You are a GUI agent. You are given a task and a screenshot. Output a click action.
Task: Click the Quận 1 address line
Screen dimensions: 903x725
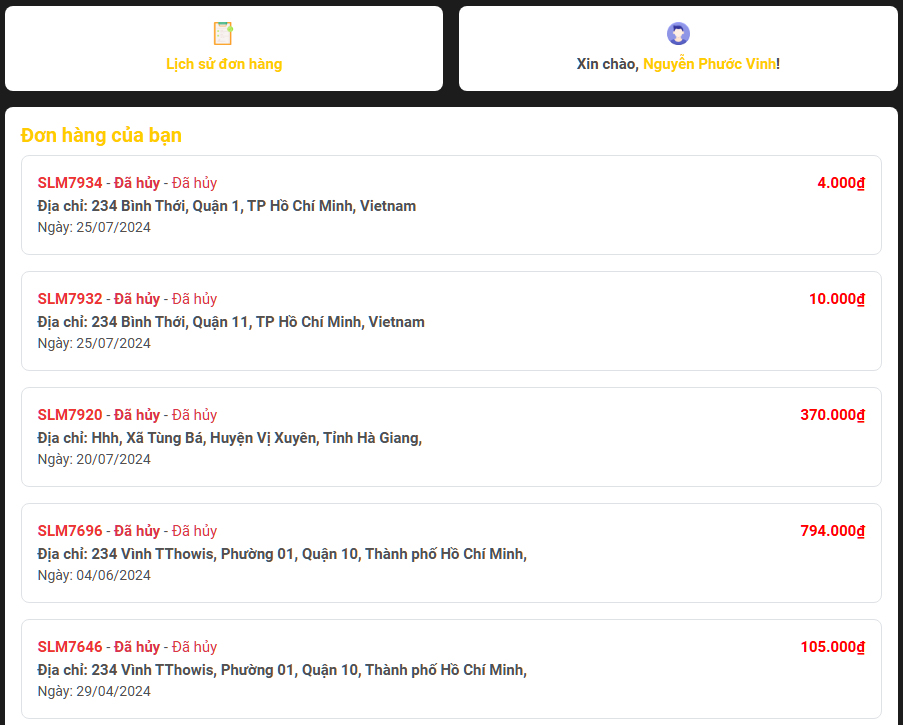(x=227, y=206)
